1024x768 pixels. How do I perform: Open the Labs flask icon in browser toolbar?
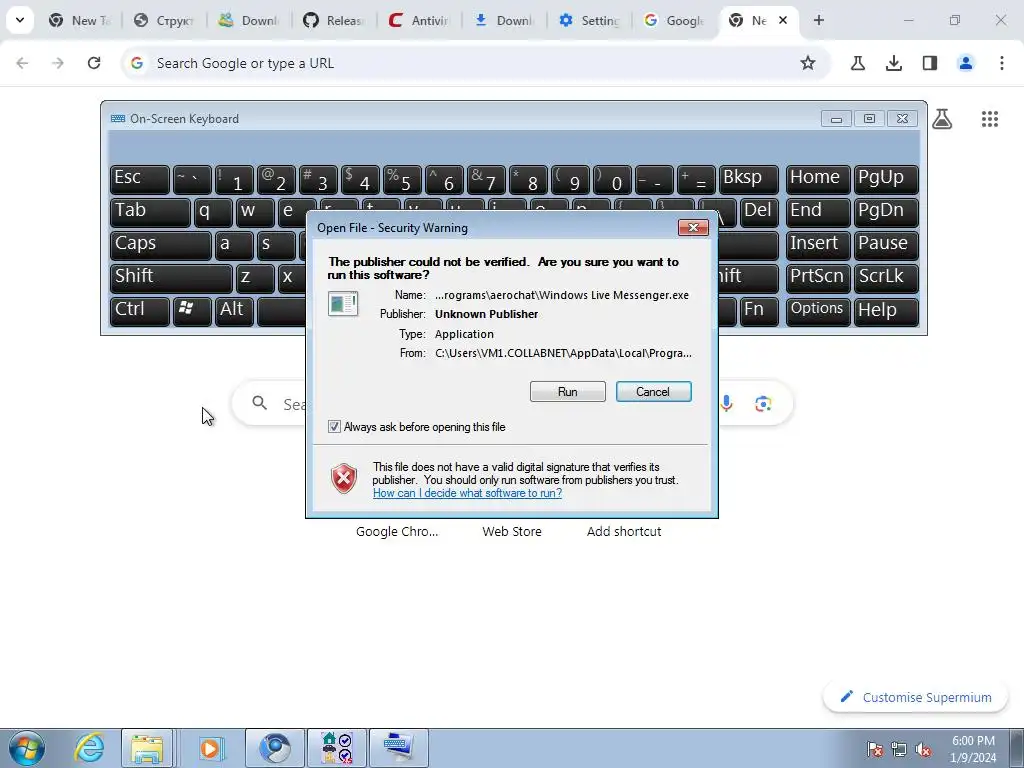(858, 63)
